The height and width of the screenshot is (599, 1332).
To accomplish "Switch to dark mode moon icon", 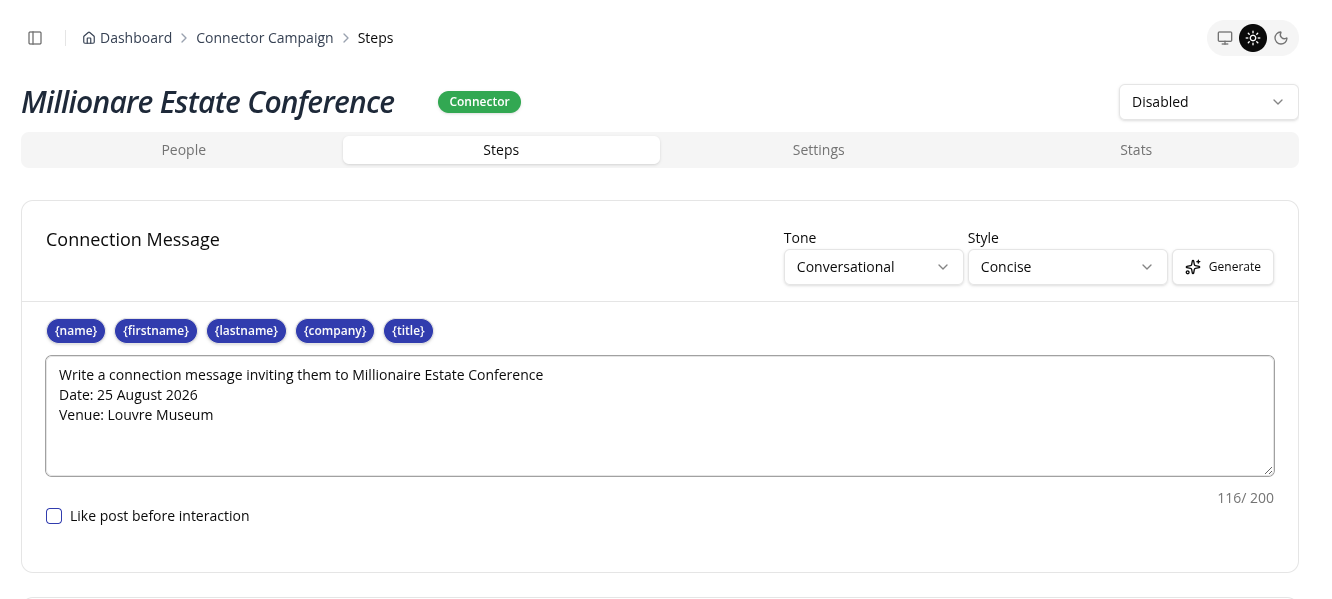I will [1280, 38].
